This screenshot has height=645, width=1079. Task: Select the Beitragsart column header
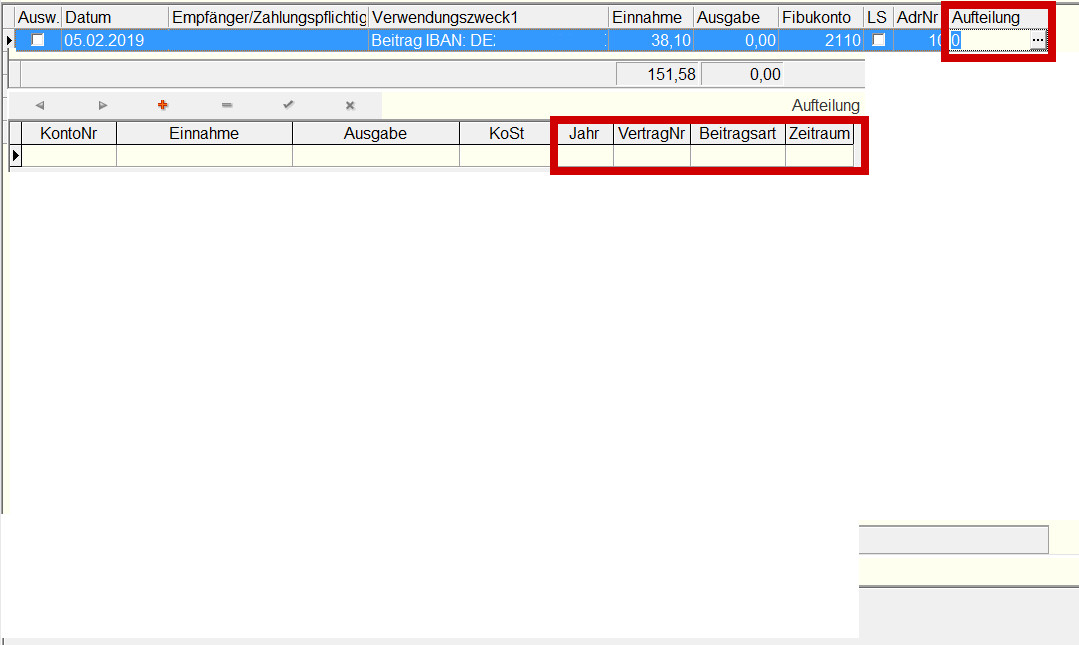pos(737,134)
